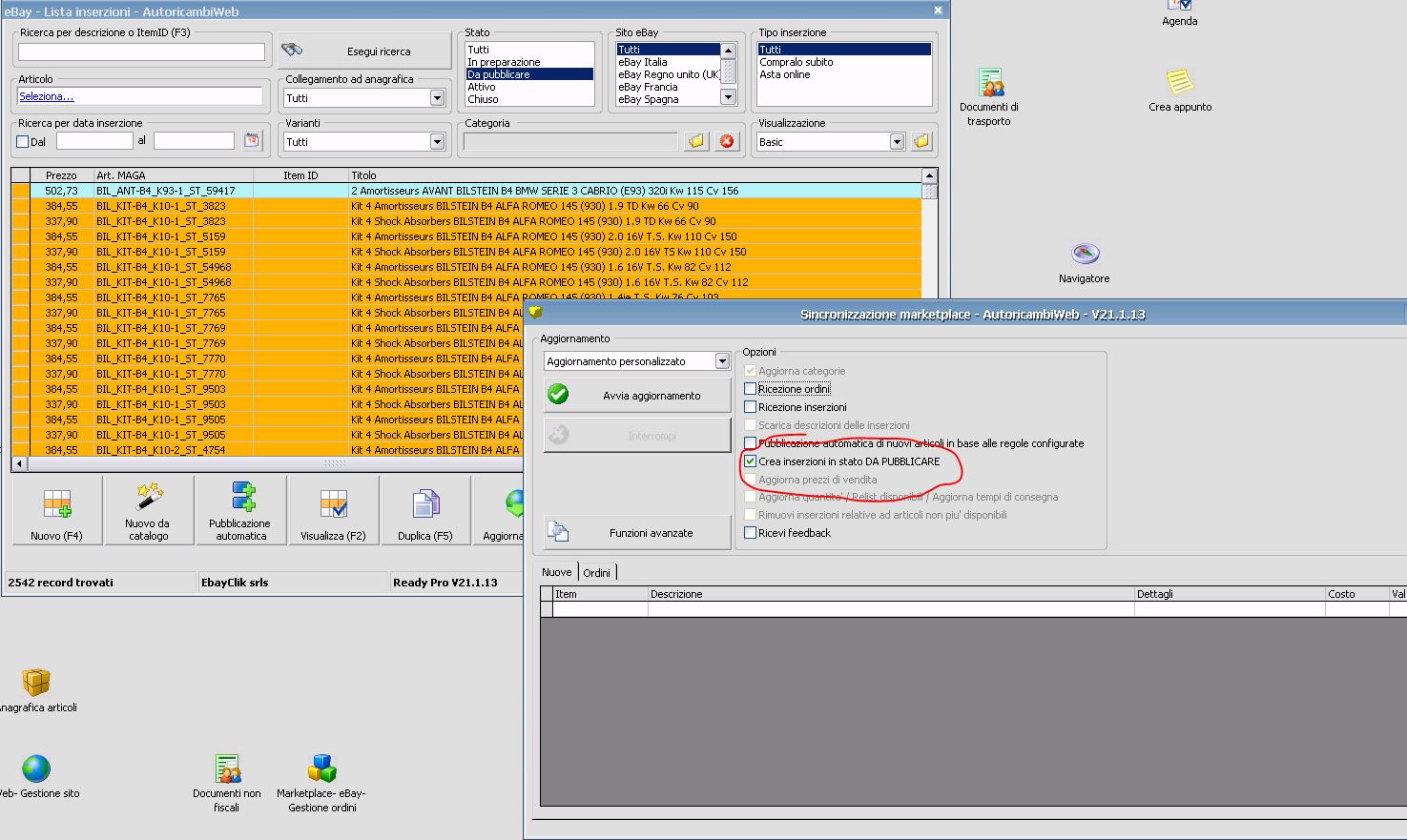Enable the Dal date filter checkbox
1407x840 pixels.
pos(23,142)
